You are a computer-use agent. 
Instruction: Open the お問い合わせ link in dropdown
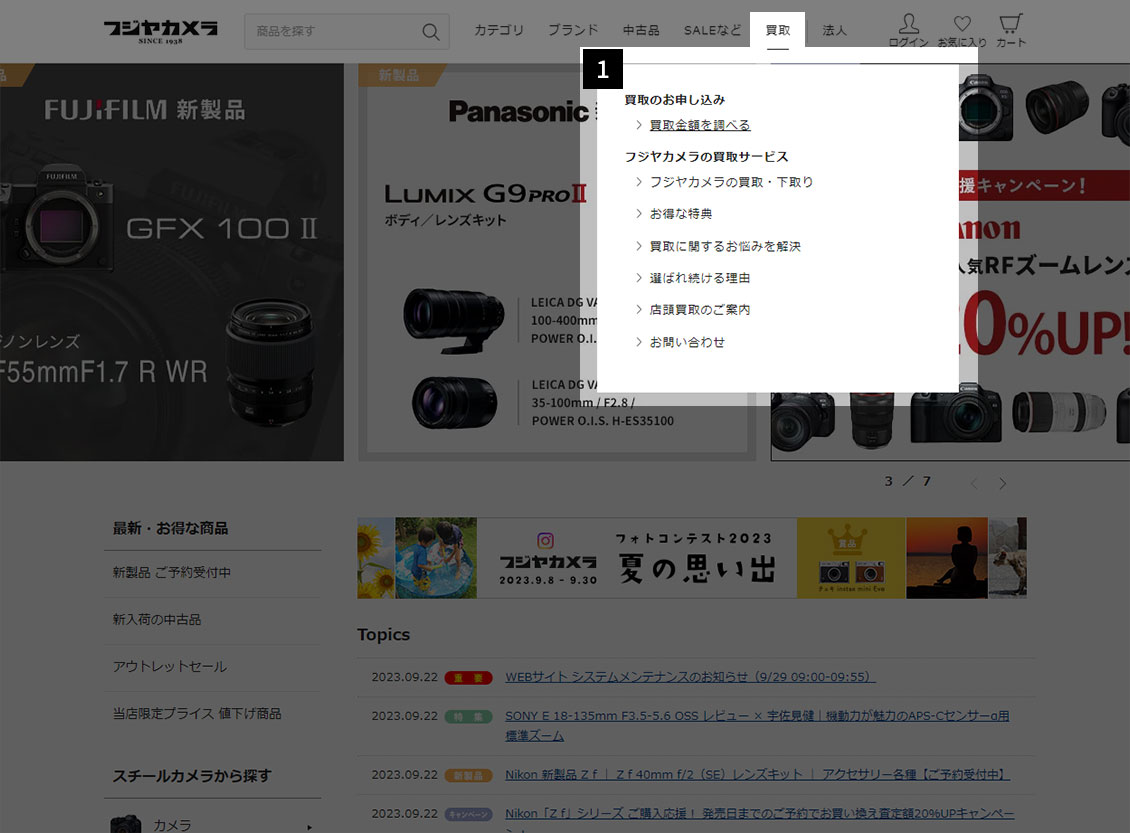687,342
